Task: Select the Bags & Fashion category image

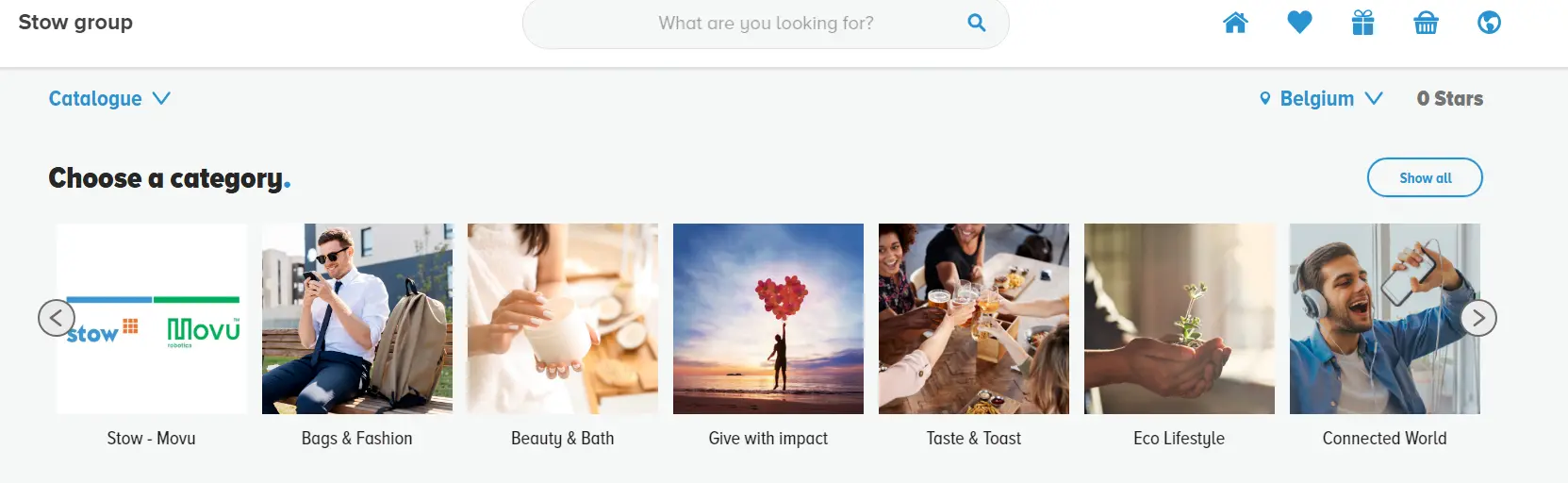Action: click(x=357, y=319)
